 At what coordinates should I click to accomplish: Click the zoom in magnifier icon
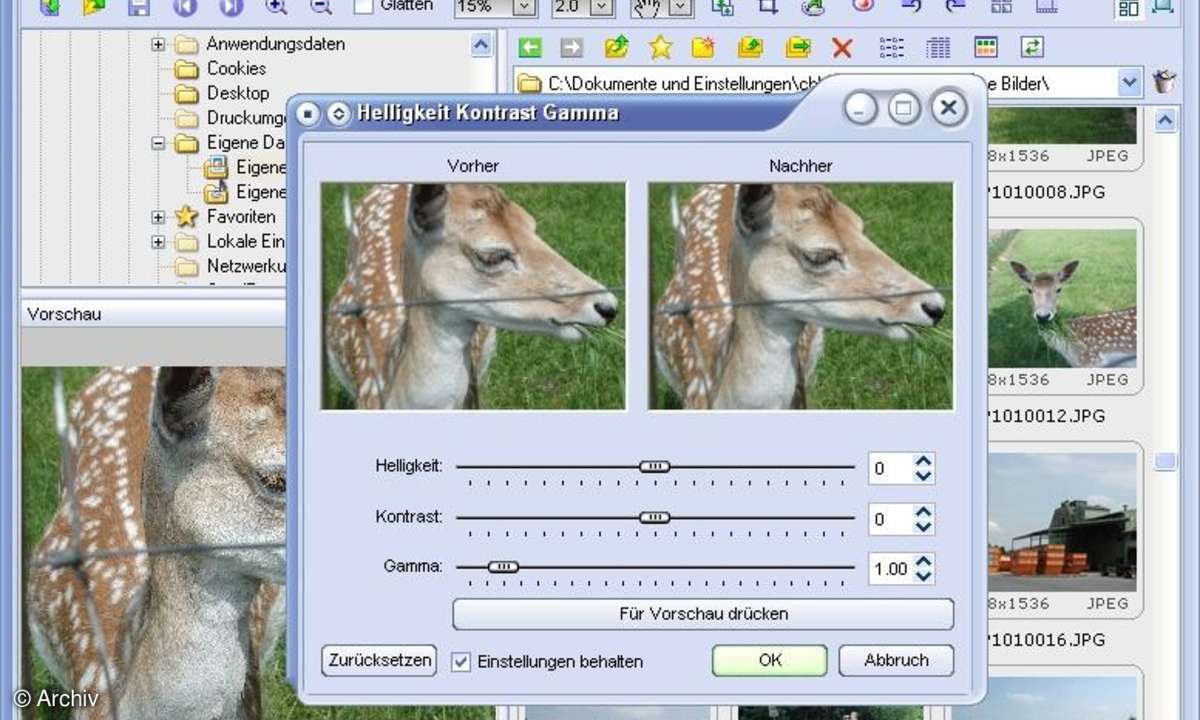[276, 7]
